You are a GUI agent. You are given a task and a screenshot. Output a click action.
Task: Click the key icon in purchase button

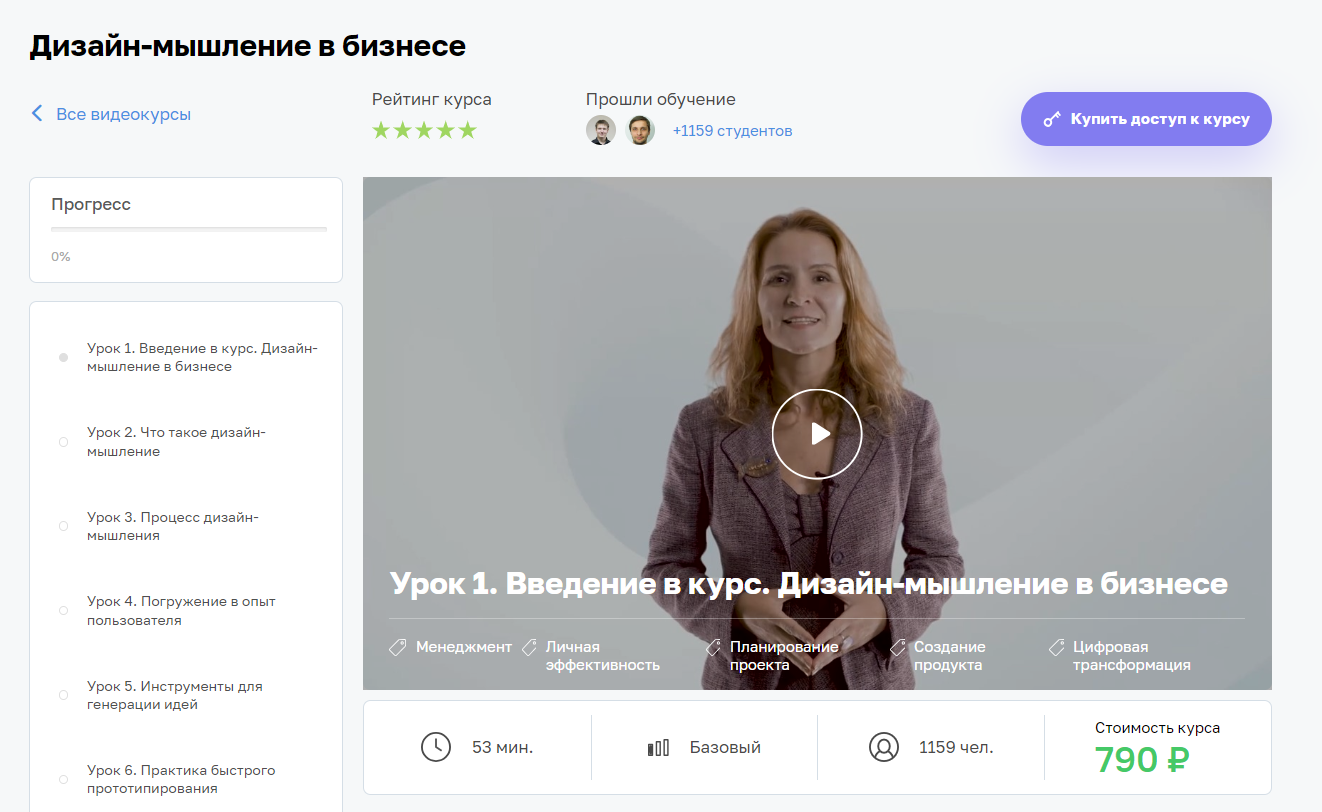(1051, 119)
